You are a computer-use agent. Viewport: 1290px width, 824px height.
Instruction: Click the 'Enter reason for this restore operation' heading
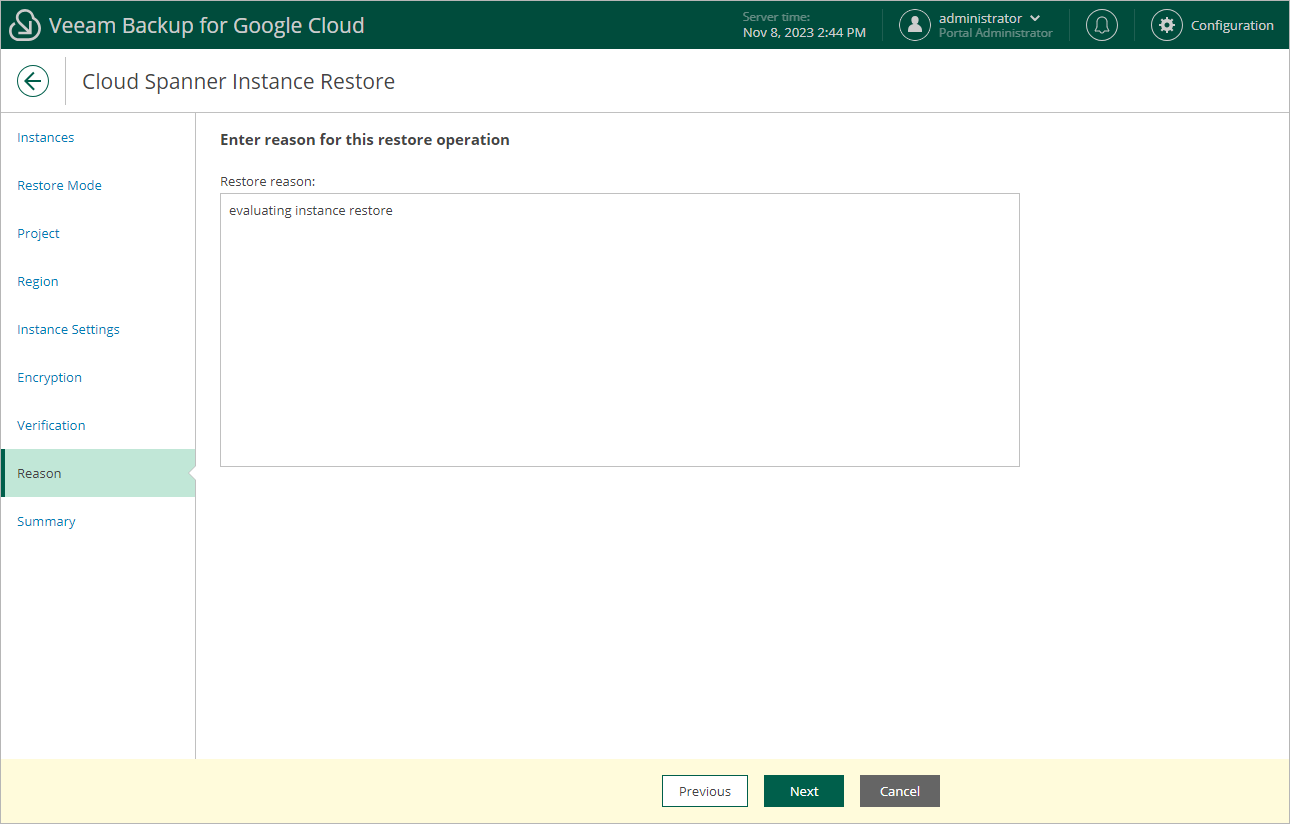click(365, 140)
